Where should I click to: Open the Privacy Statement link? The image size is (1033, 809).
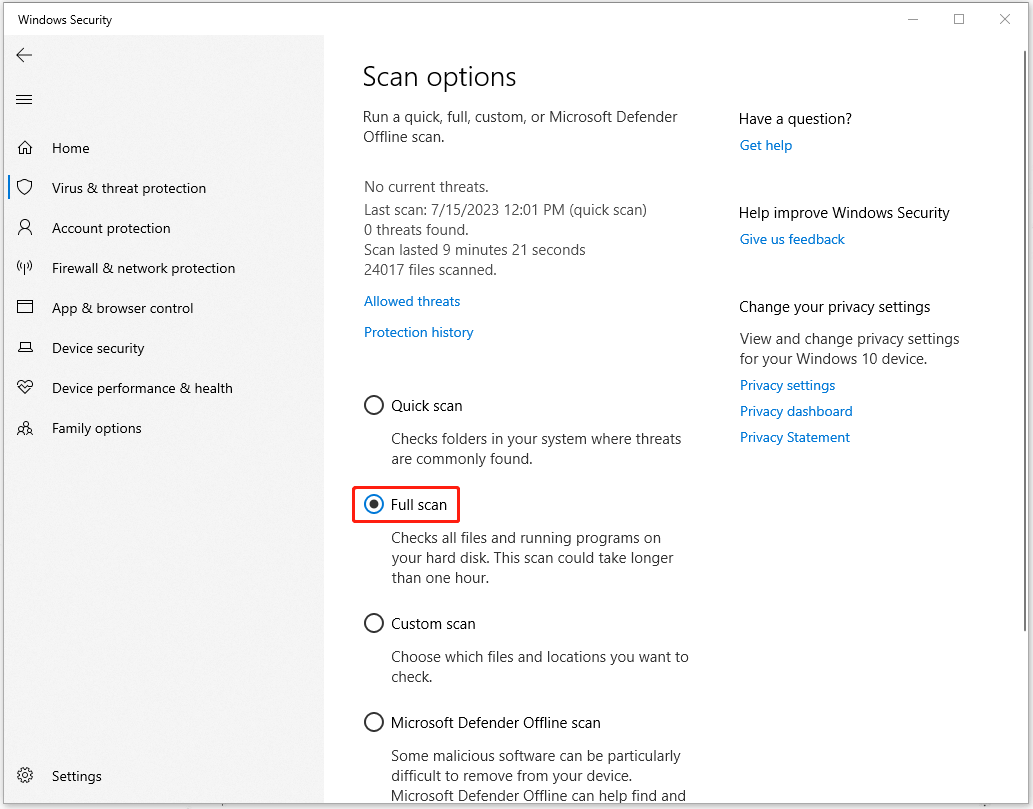[795, 437]
